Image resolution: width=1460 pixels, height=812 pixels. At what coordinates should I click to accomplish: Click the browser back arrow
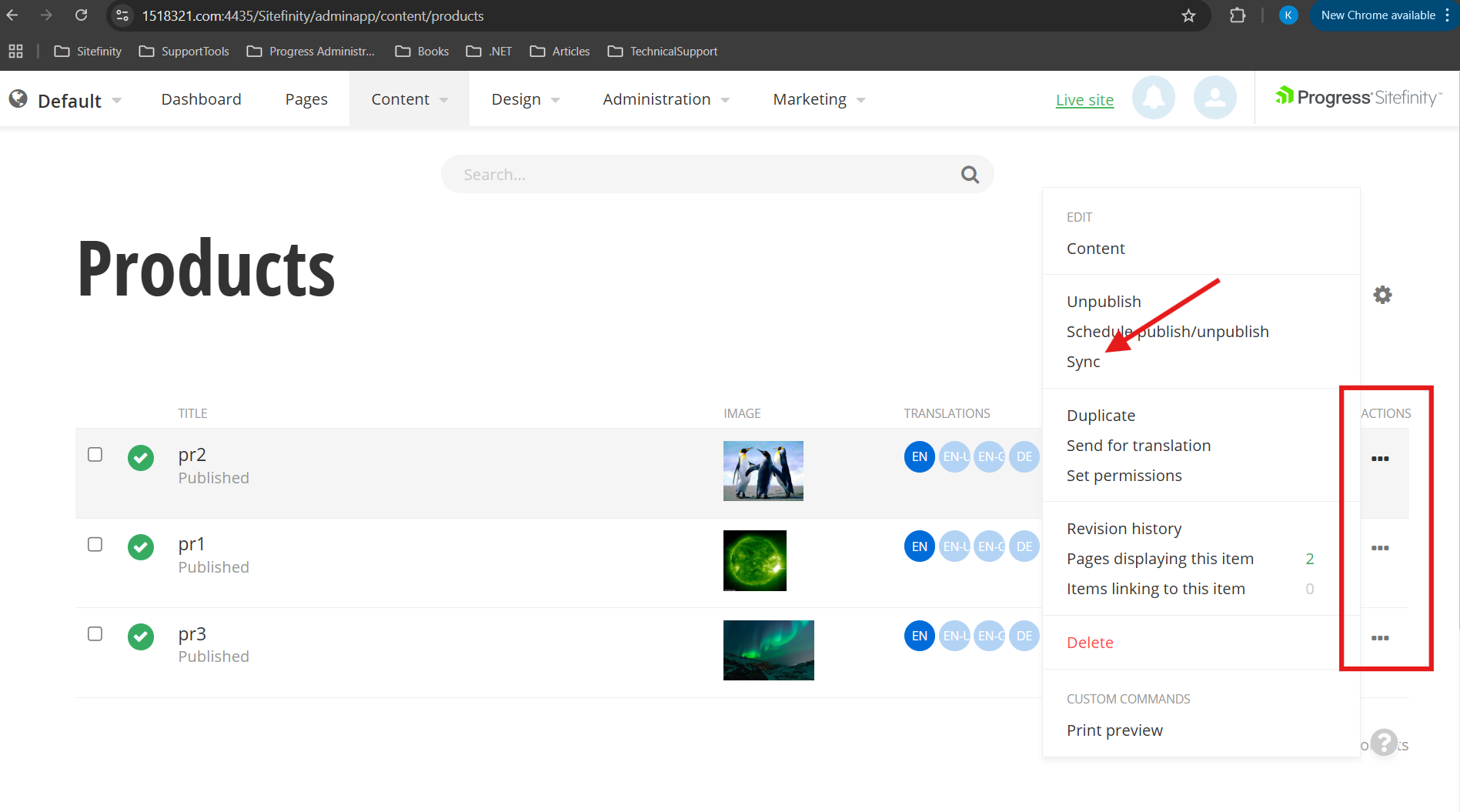(x=12, y=15)
